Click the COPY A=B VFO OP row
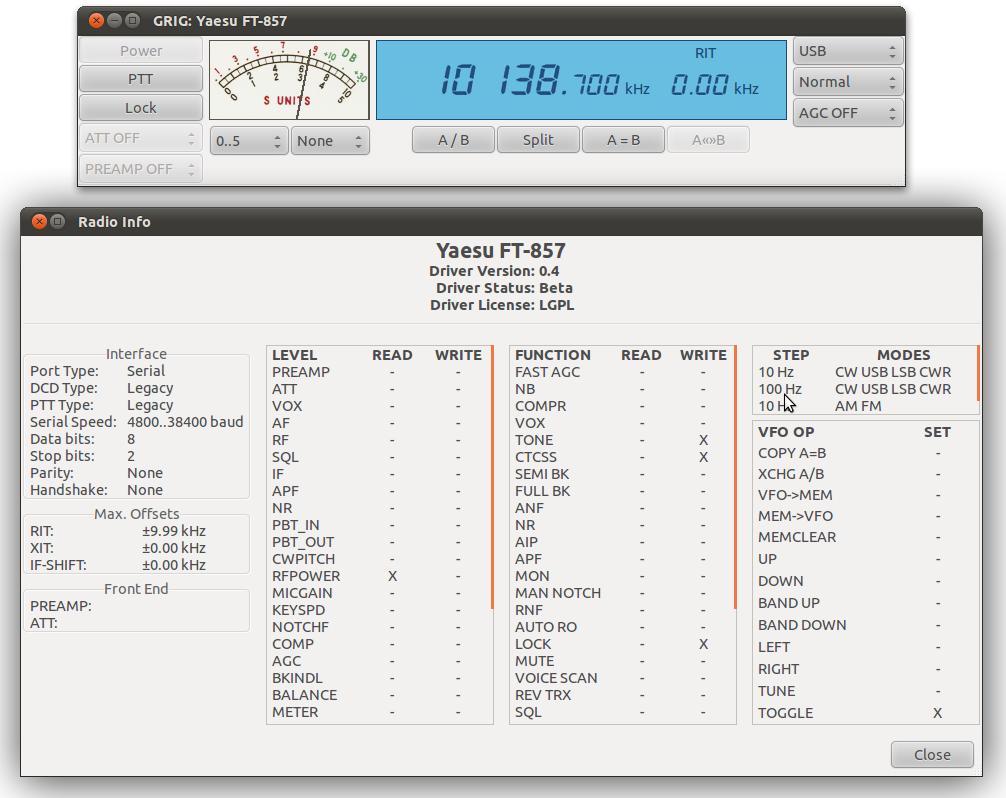The image size is (1006, 798). point(865,453)
